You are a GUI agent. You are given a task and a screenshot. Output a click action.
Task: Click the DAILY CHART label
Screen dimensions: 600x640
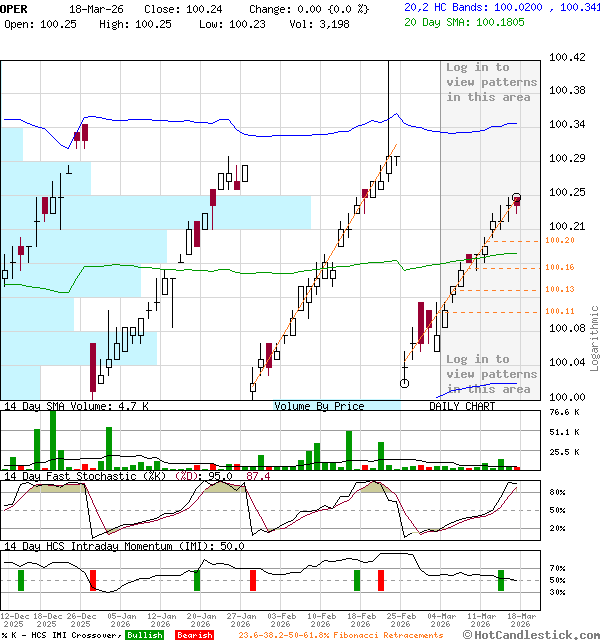click(x=462, y=406)
